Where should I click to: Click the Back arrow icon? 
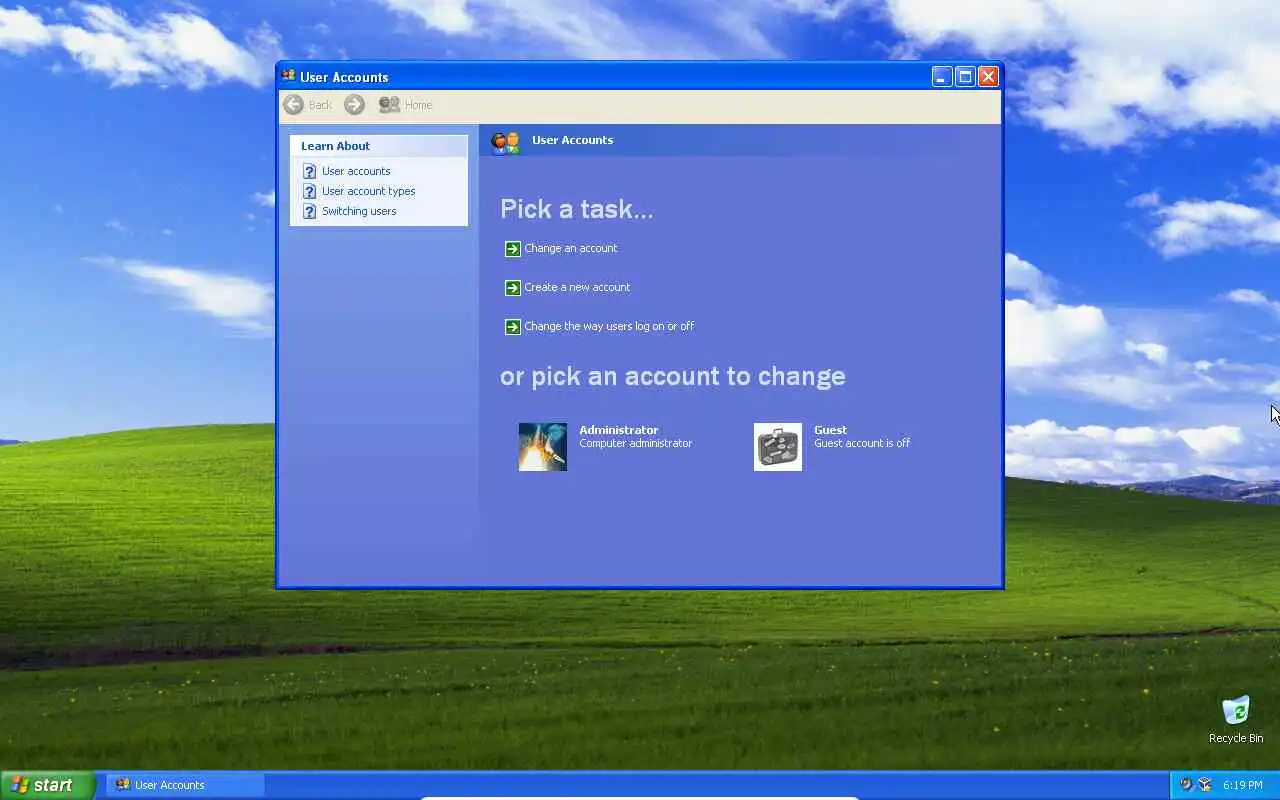point(293,105)
